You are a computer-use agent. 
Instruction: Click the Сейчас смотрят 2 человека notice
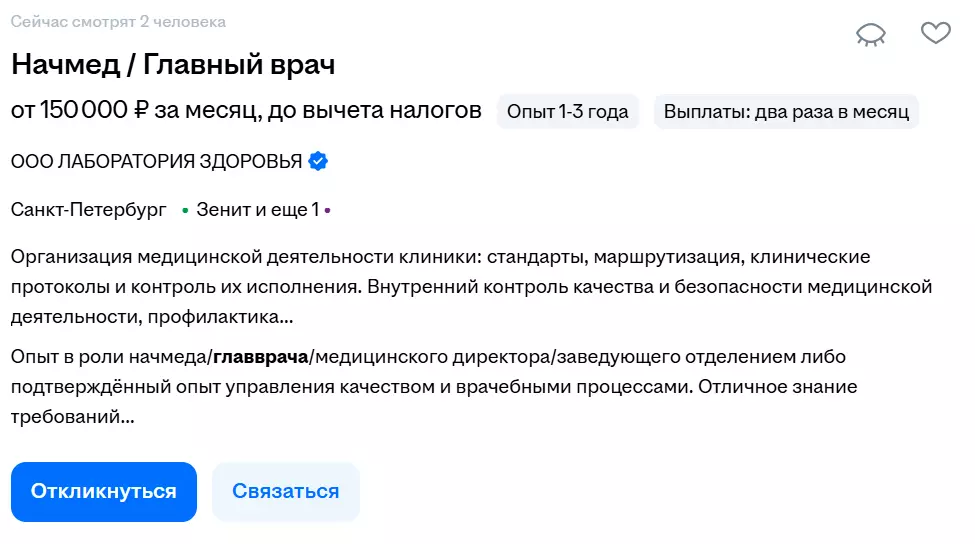pos(118,22)
